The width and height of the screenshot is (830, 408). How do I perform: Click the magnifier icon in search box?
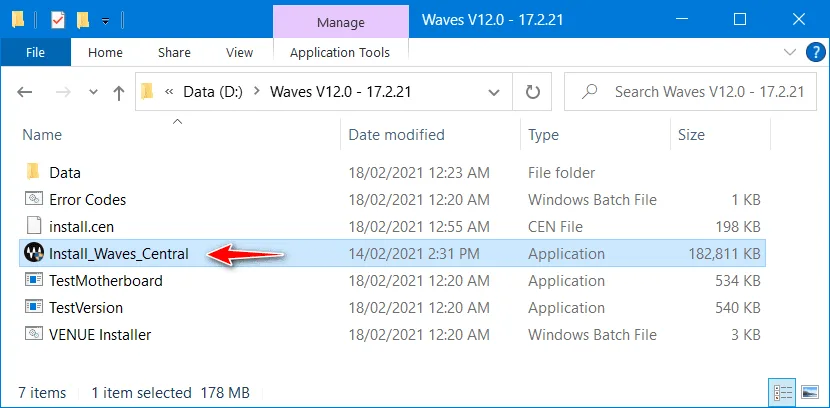click(589, 92)
